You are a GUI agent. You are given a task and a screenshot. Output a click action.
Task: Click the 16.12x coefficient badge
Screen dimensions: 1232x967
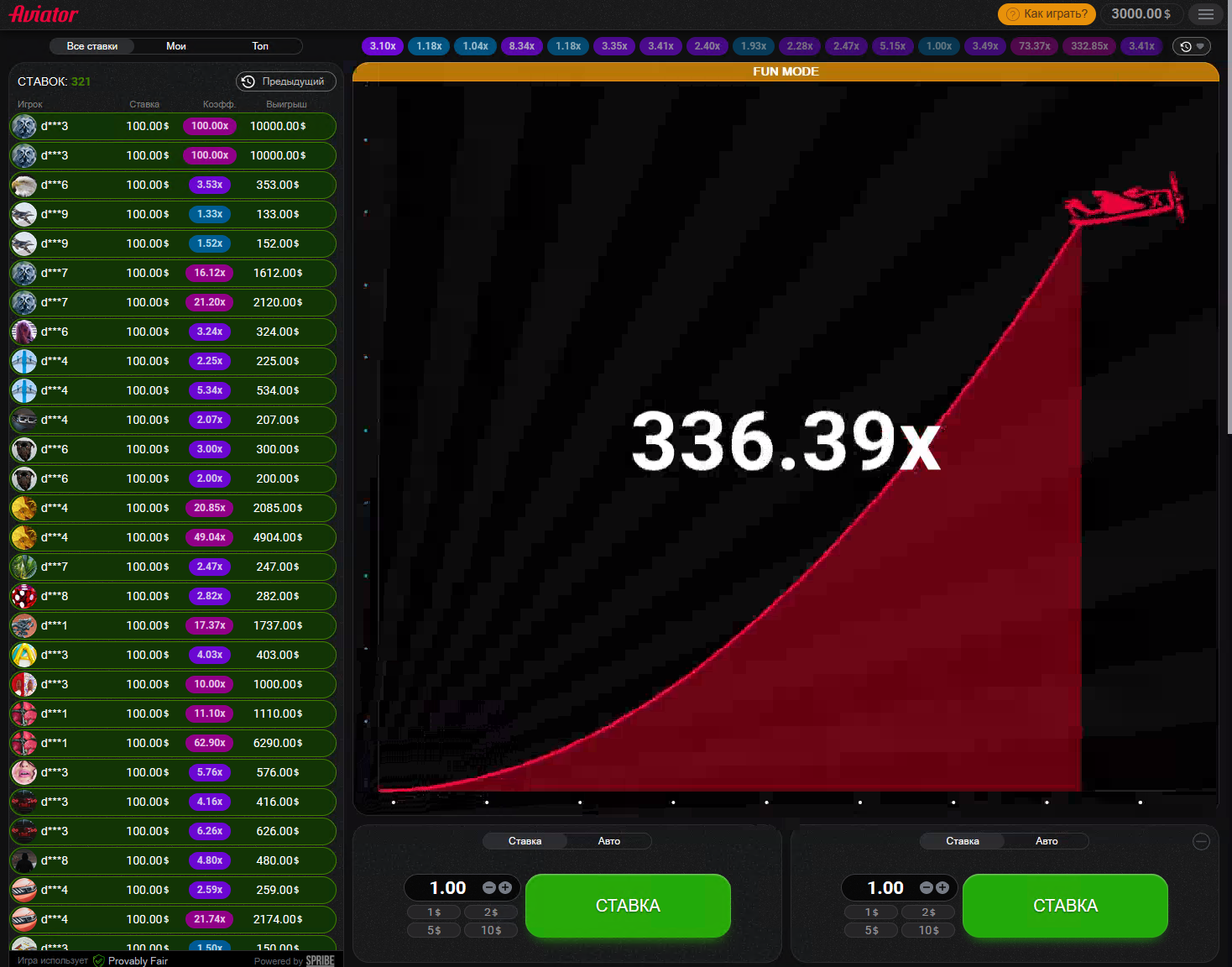pyautogui.click(x=210, y=273)
